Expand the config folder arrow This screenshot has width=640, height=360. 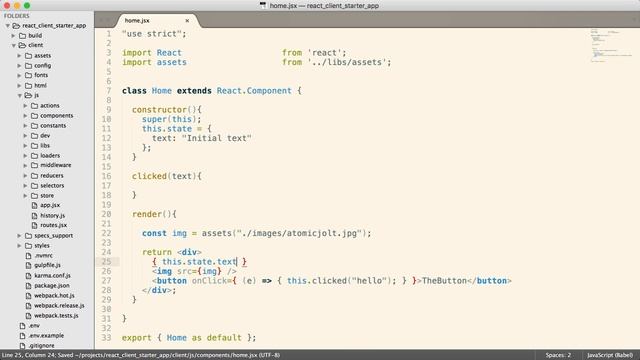[x=19, y=65]
